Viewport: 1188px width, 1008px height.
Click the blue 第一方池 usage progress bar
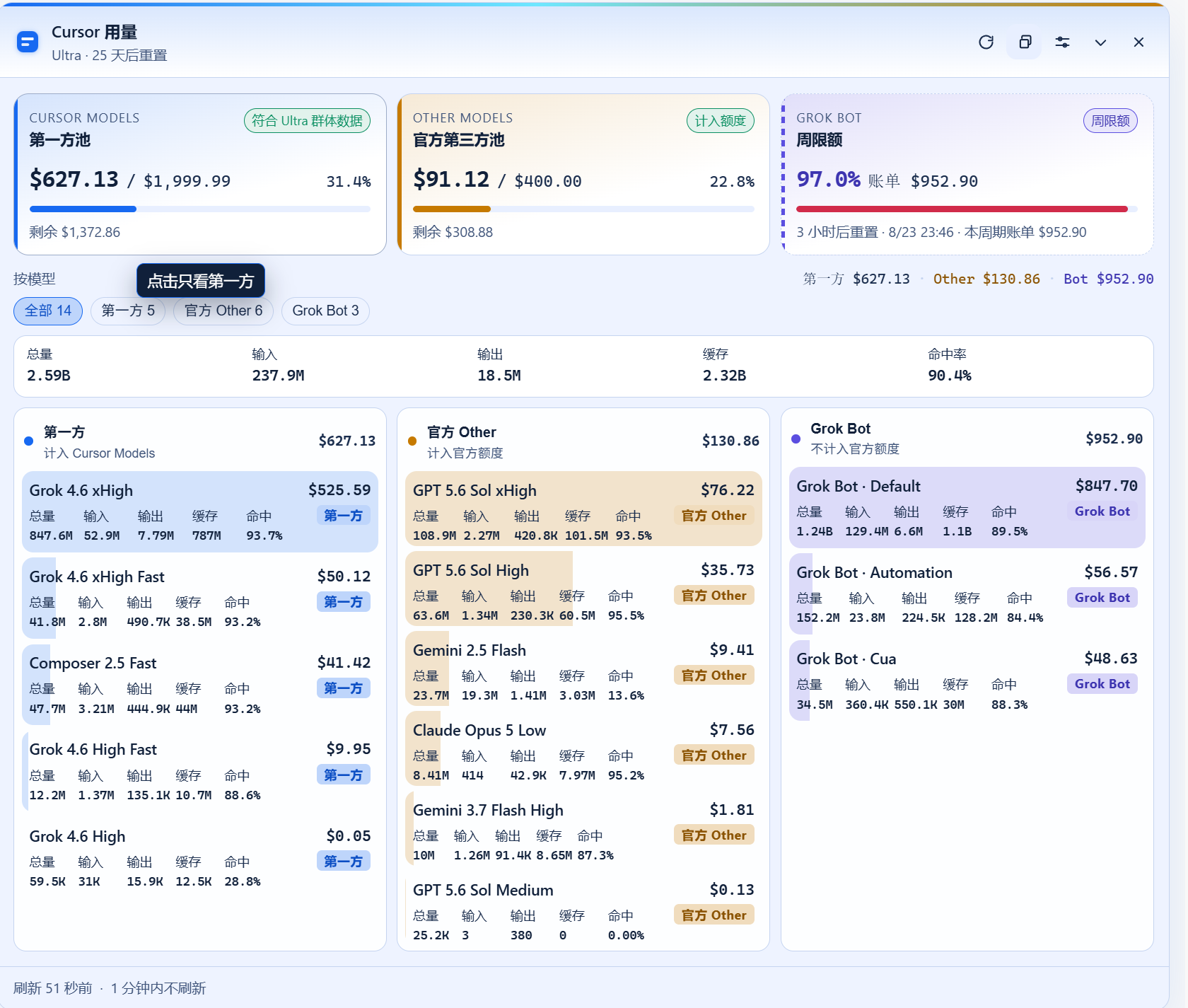pyautogui.click(x=200, y=209)
